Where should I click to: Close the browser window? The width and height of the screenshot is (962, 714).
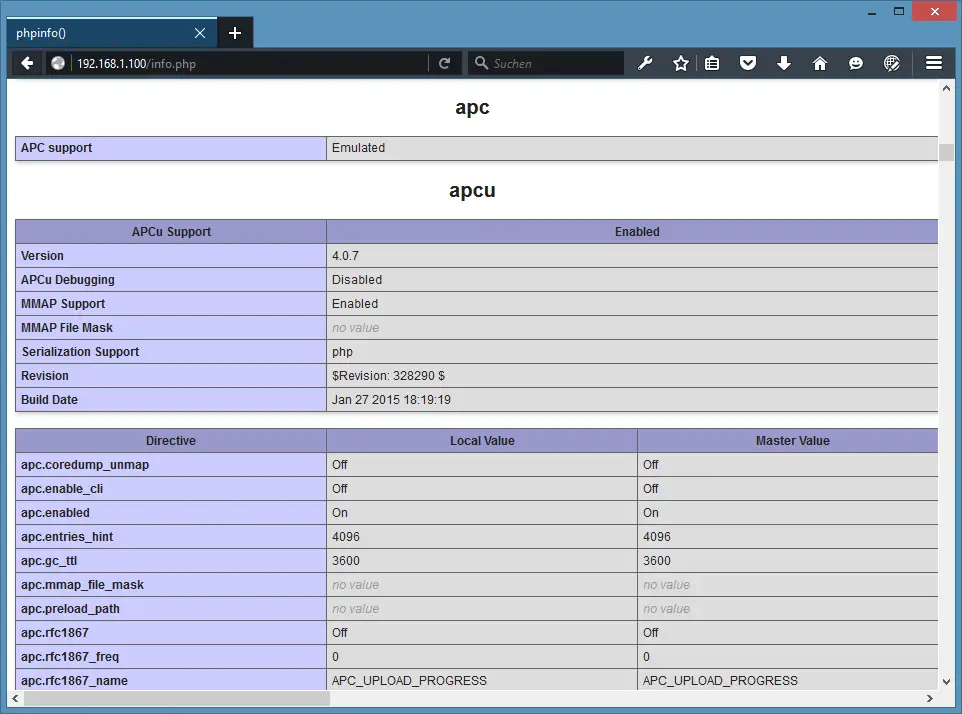(x=934, y=12)
